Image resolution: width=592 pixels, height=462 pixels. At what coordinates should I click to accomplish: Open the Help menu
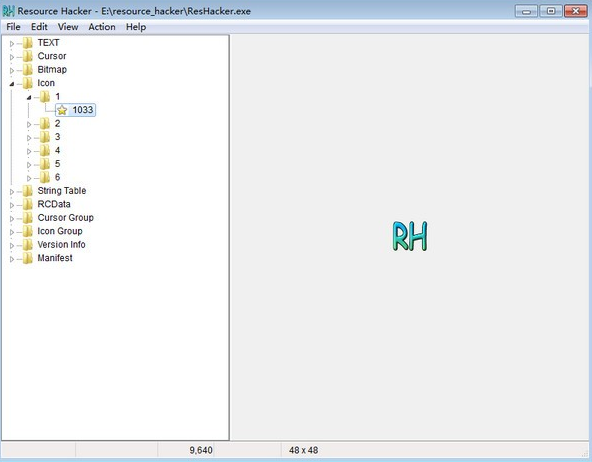pos(136,27)
